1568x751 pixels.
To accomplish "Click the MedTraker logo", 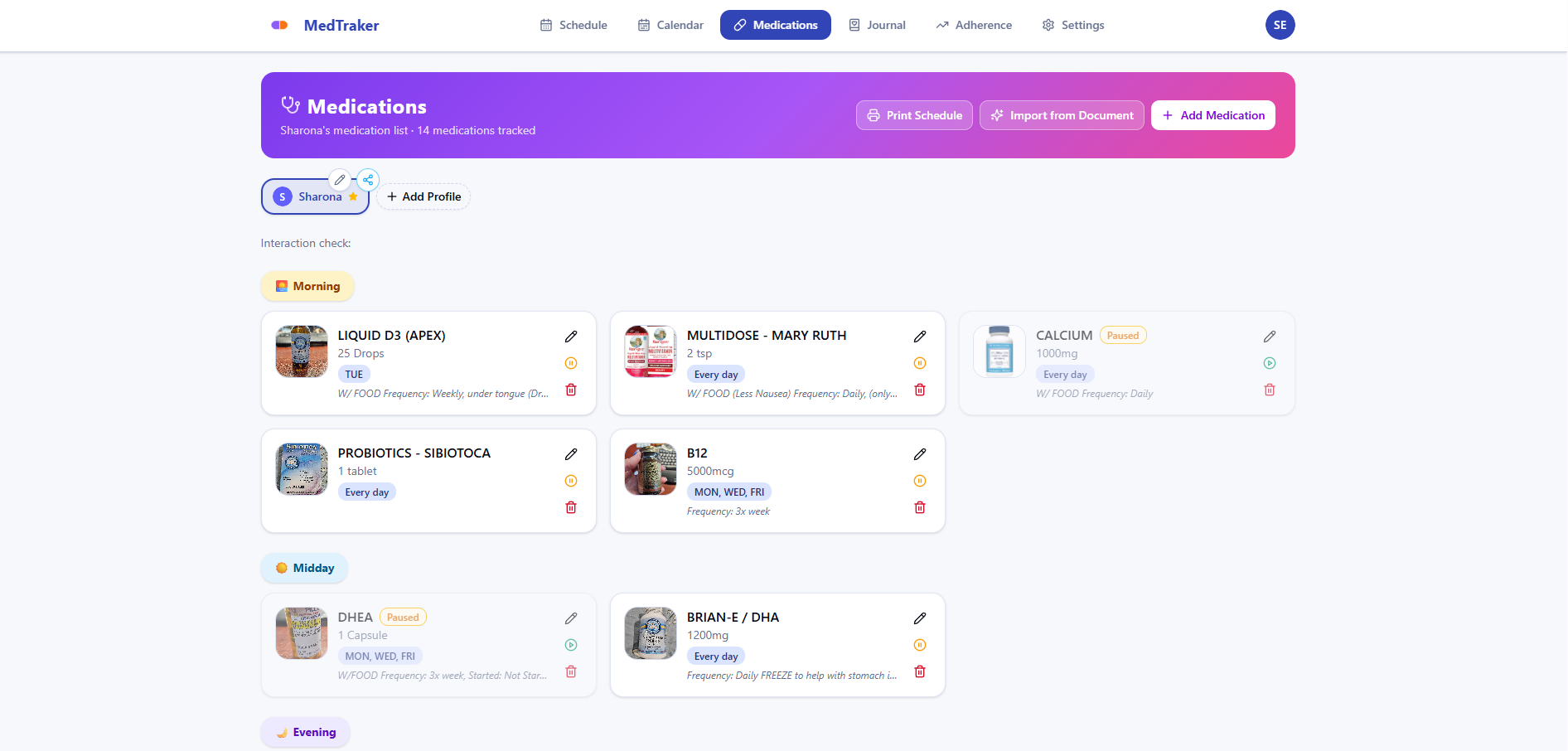I will 325,25.
